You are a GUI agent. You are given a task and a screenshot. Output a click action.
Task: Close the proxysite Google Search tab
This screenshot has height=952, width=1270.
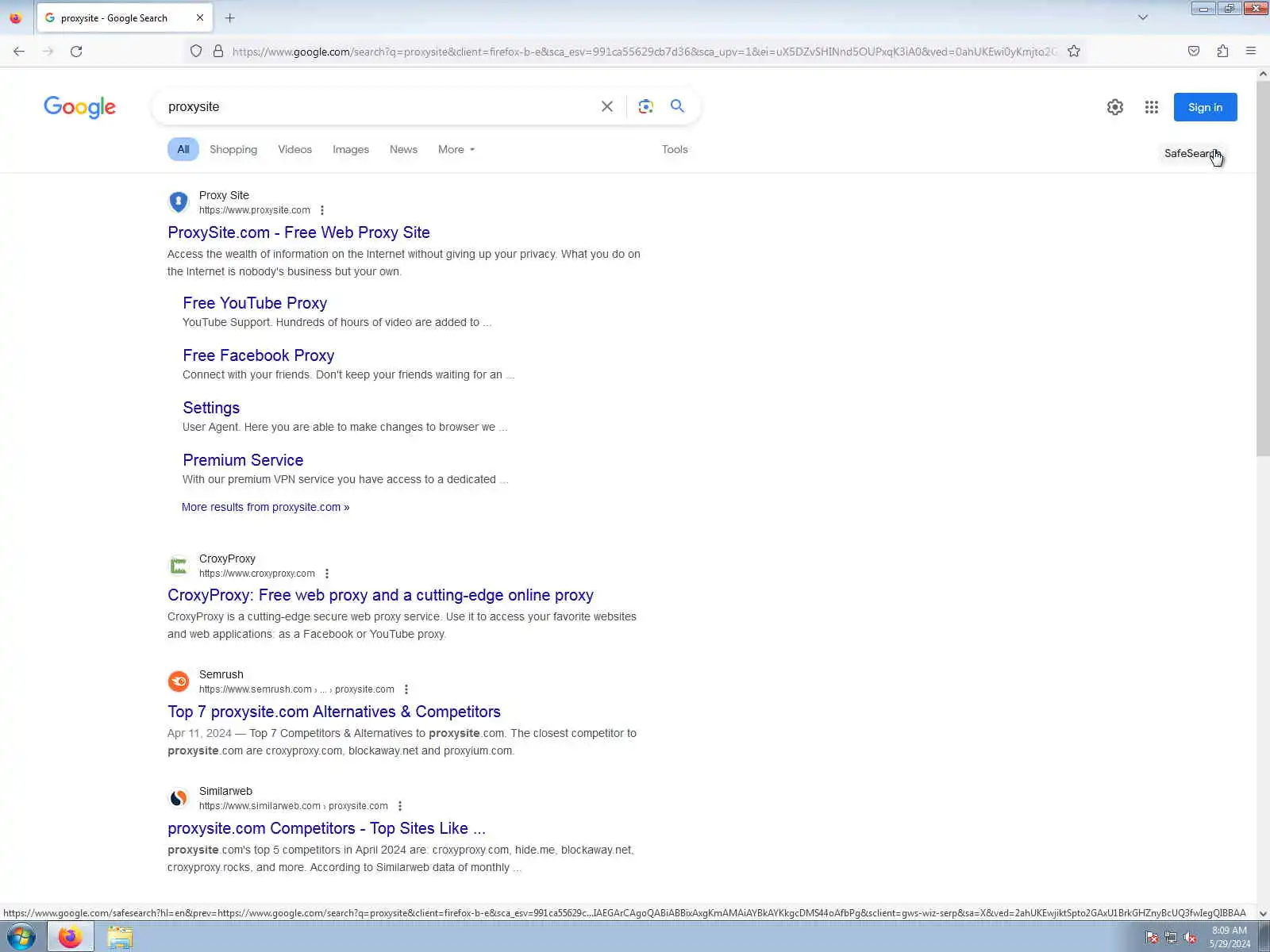click(200, 17)
